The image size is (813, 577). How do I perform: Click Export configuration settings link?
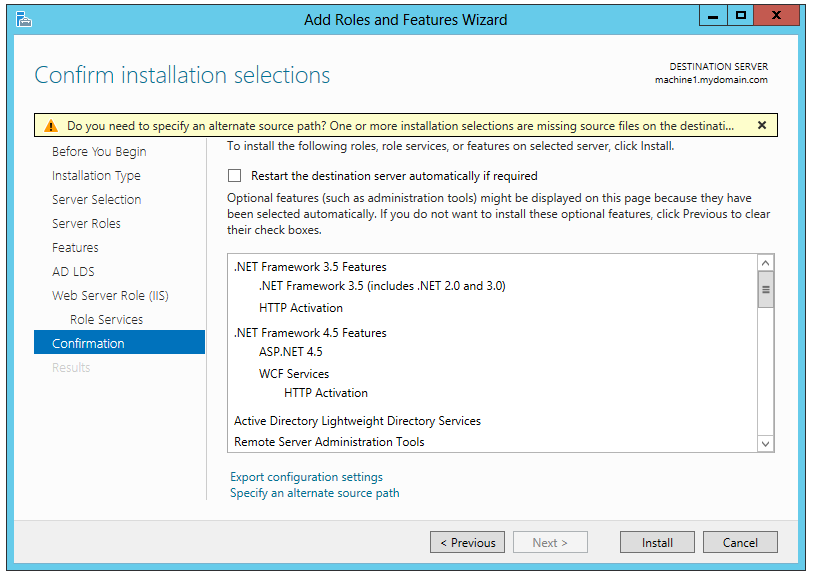coord(306,477)
